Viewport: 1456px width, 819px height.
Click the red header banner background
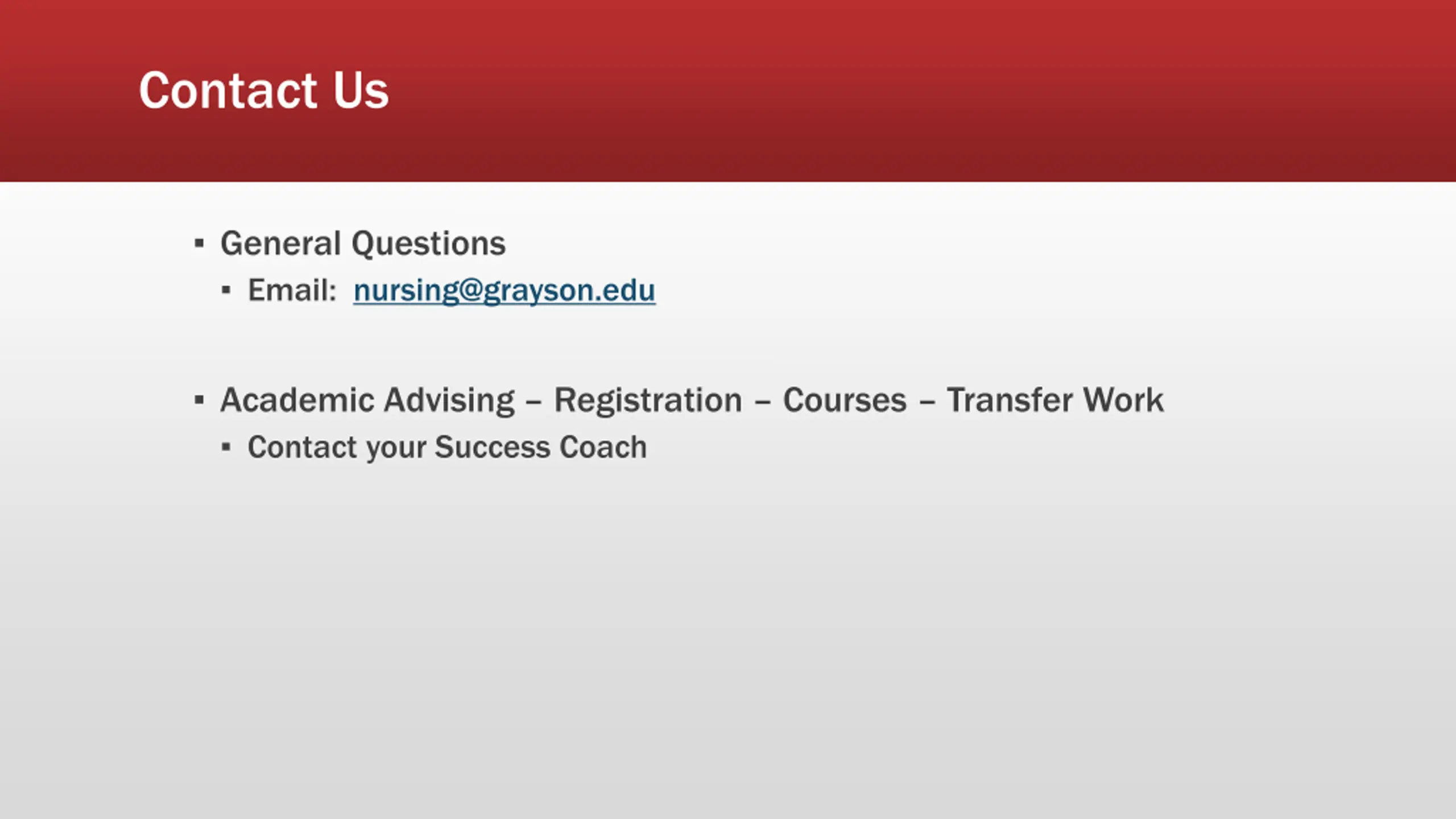coord(910,91)
